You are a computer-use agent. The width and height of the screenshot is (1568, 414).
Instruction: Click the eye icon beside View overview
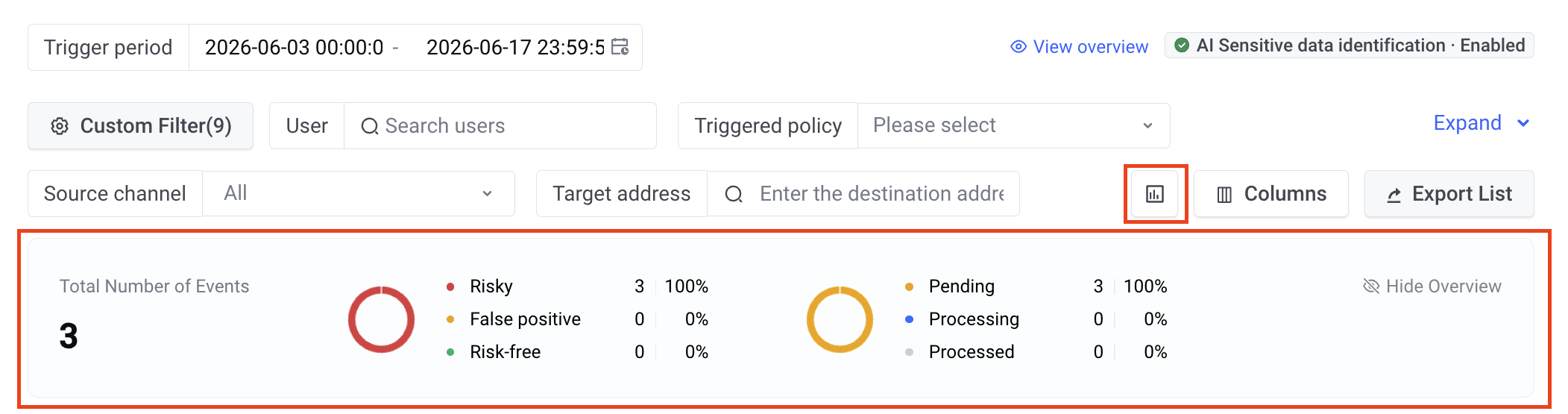pos(1018,47)
